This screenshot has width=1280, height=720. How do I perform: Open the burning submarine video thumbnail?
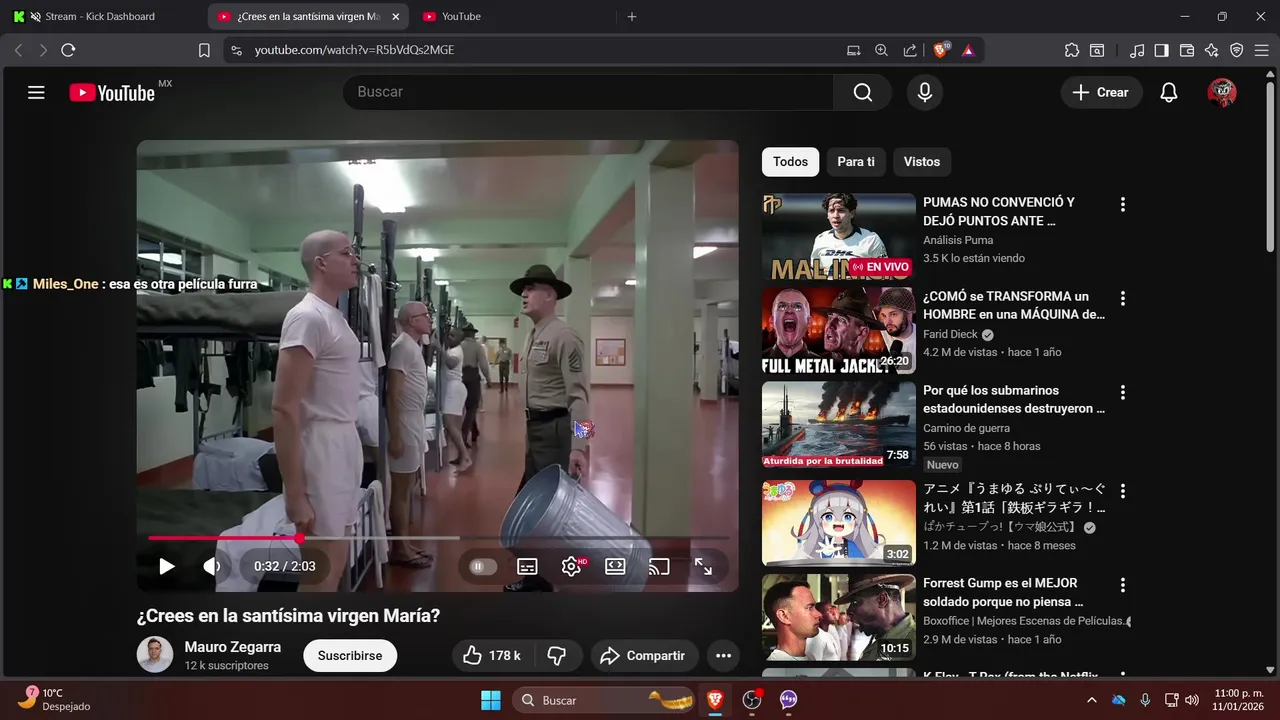pyautogui.click(x=838, y=425)
